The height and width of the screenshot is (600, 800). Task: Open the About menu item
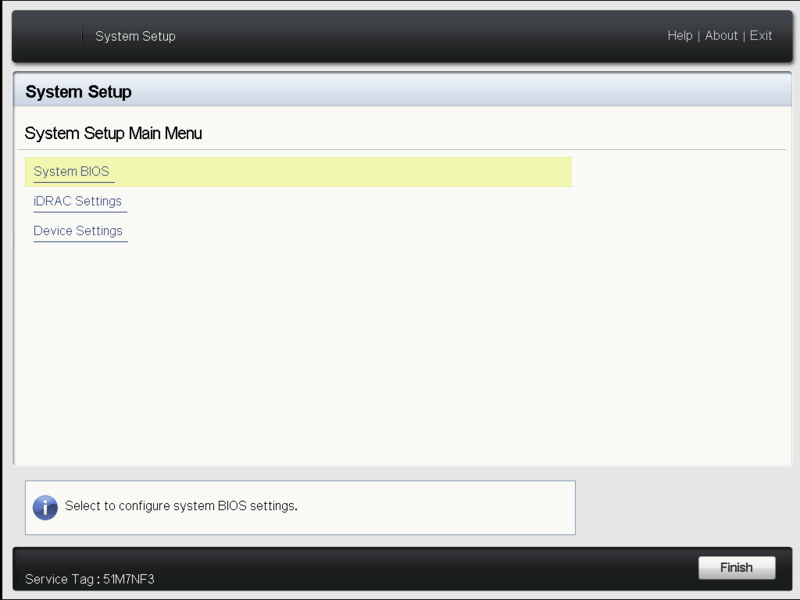point(721,36)
